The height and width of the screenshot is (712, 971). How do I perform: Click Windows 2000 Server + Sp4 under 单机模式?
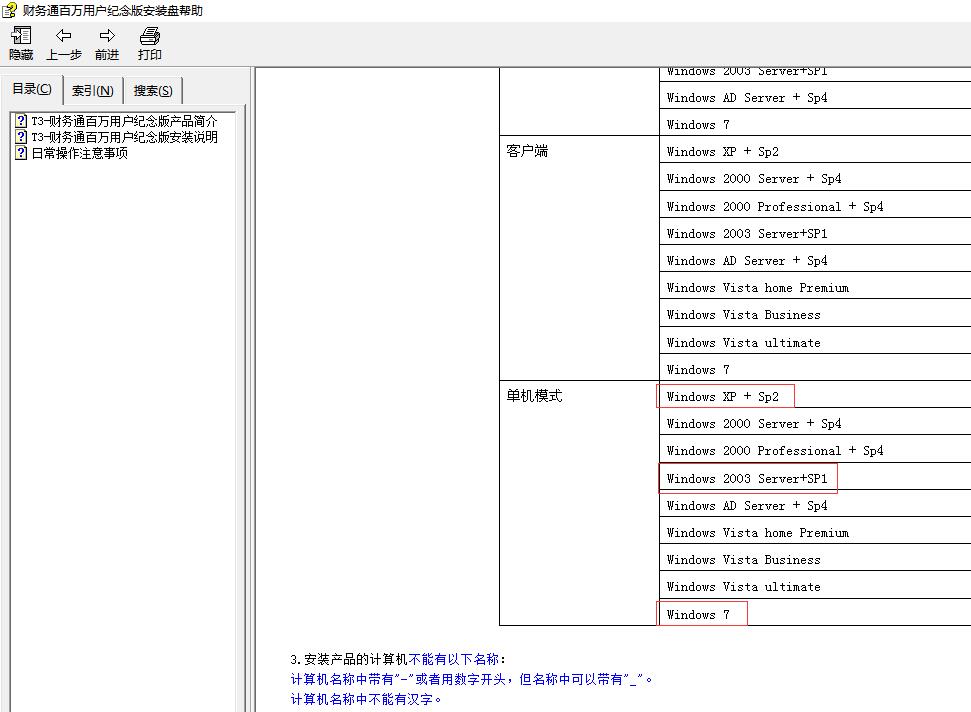pyautogui.click(x=754, y=424)
